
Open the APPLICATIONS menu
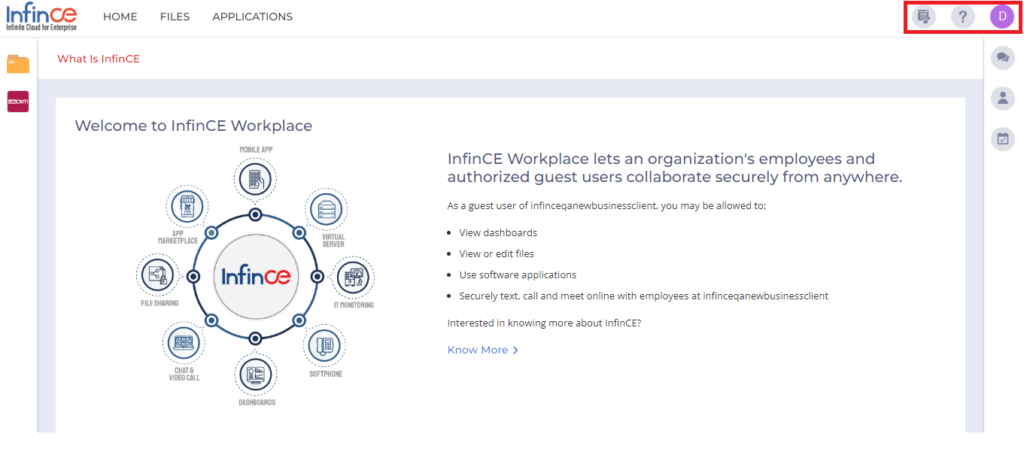coord(252,17)
